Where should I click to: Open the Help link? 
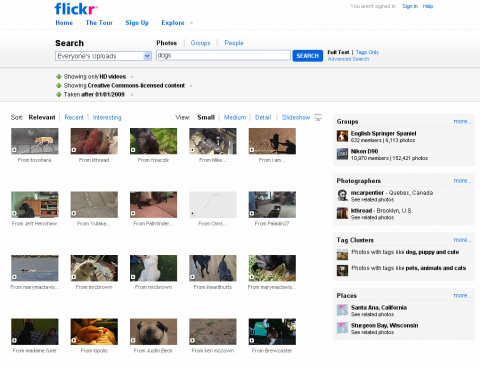click(x=428, y=6)
